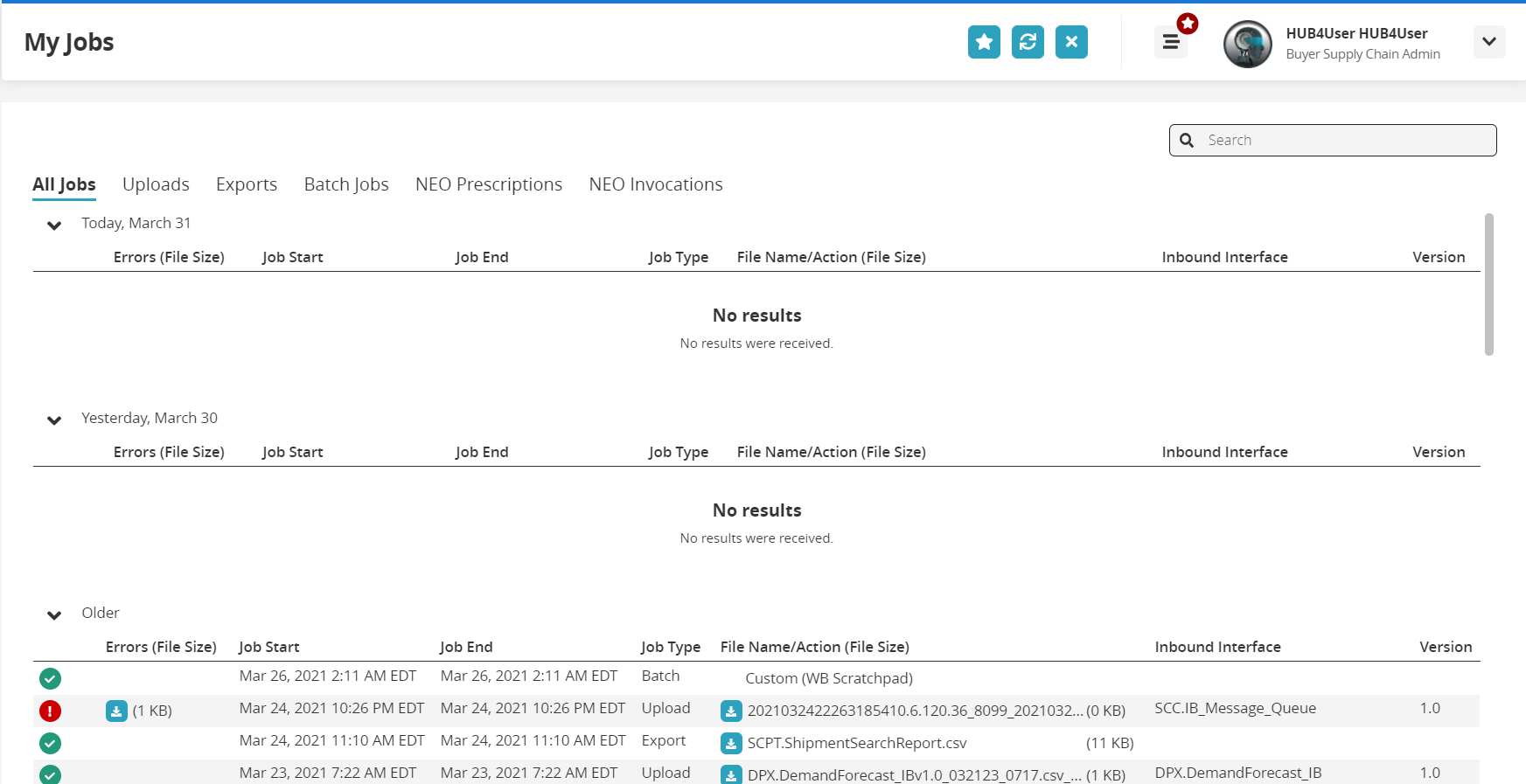Click the (11 KB) file size value
Screen dimensions: 1526x784
click(1110, 743)
